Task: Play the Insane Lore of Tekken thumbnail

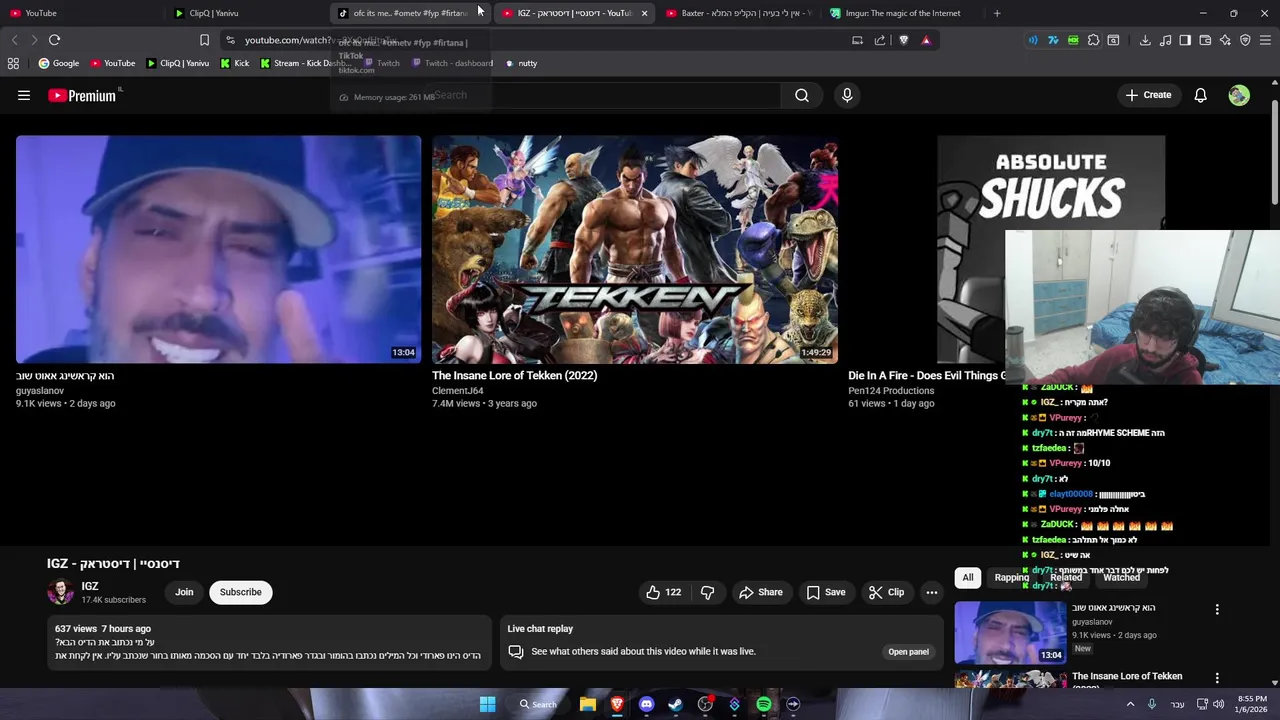Action: tap(634, 249)
